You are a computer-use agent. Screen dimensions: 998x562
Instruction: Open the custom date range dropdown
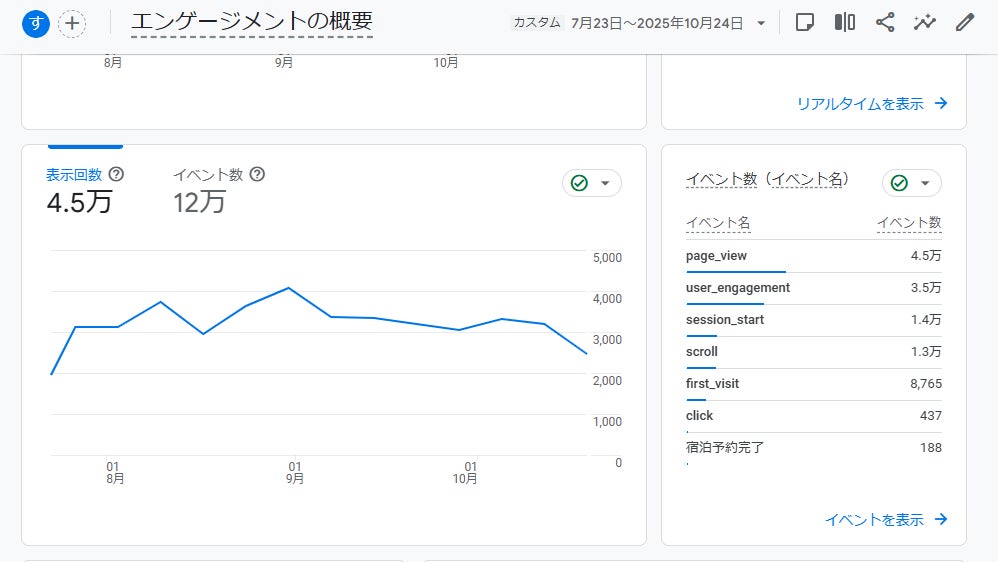coord(761,23)
